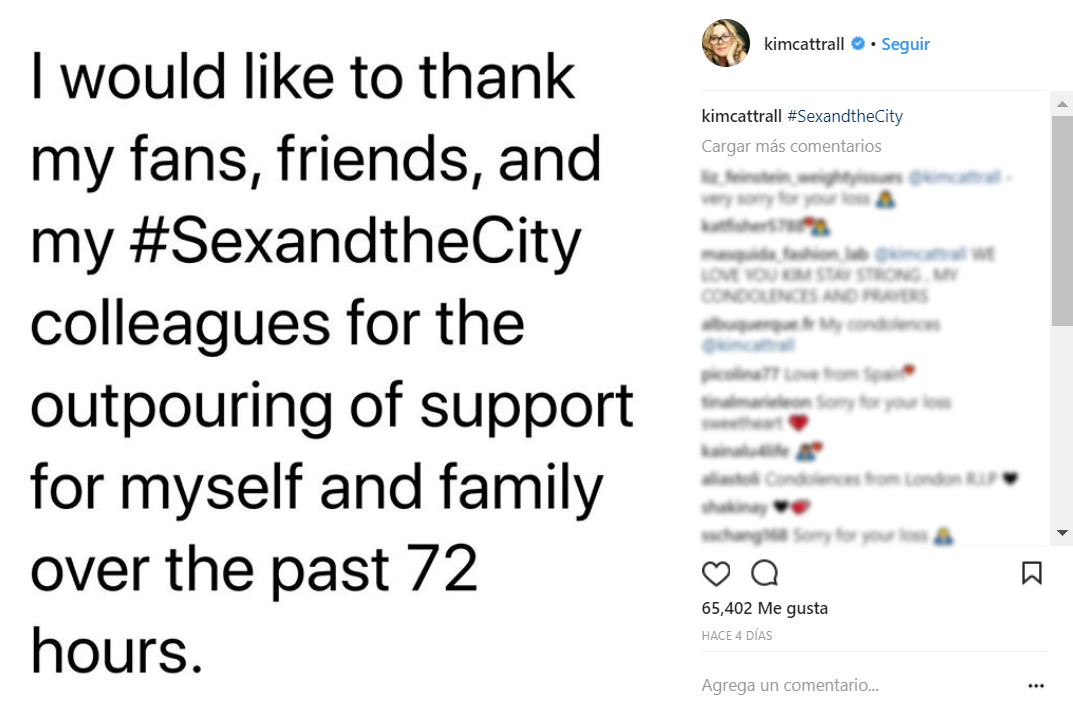Open the profile avatar picture
Image resolution: width=1073 pixels, height=715 pixels.
coord(726,43)
